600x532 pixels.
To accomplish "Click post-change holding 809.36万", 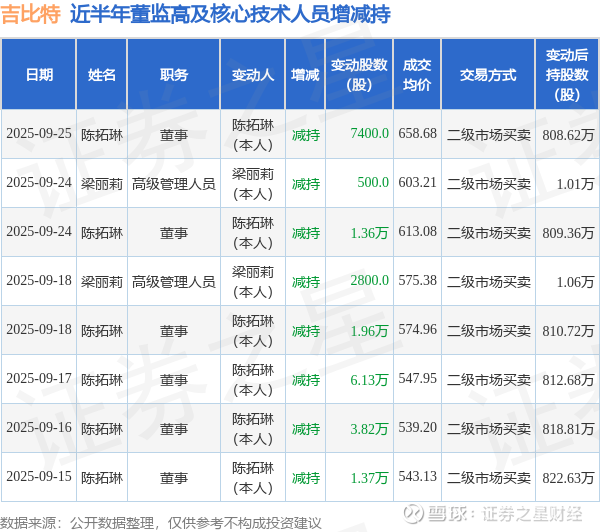I will pyautogui.click(x=568, y=232).
